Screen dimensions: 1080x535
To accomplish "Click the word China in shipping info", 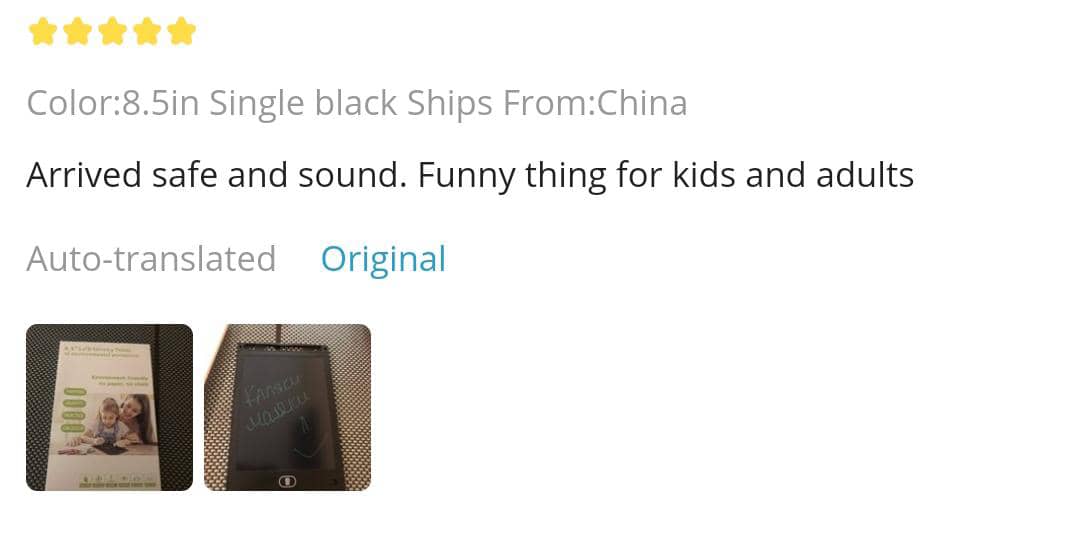I will coord(642,103).
